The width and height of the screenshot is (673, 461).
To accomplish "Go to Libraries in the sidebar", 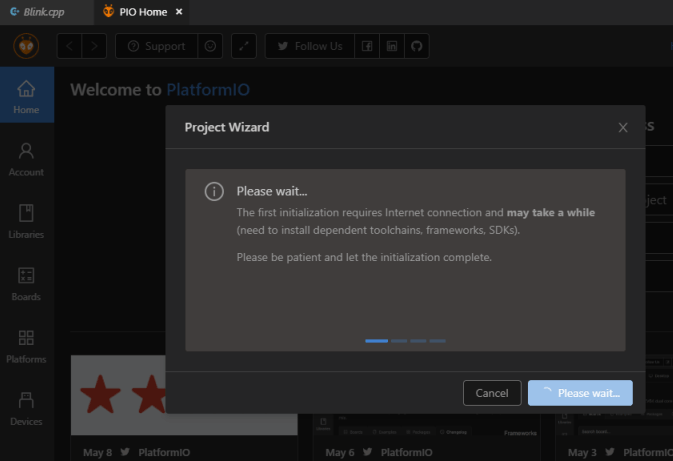I will 26,220.
